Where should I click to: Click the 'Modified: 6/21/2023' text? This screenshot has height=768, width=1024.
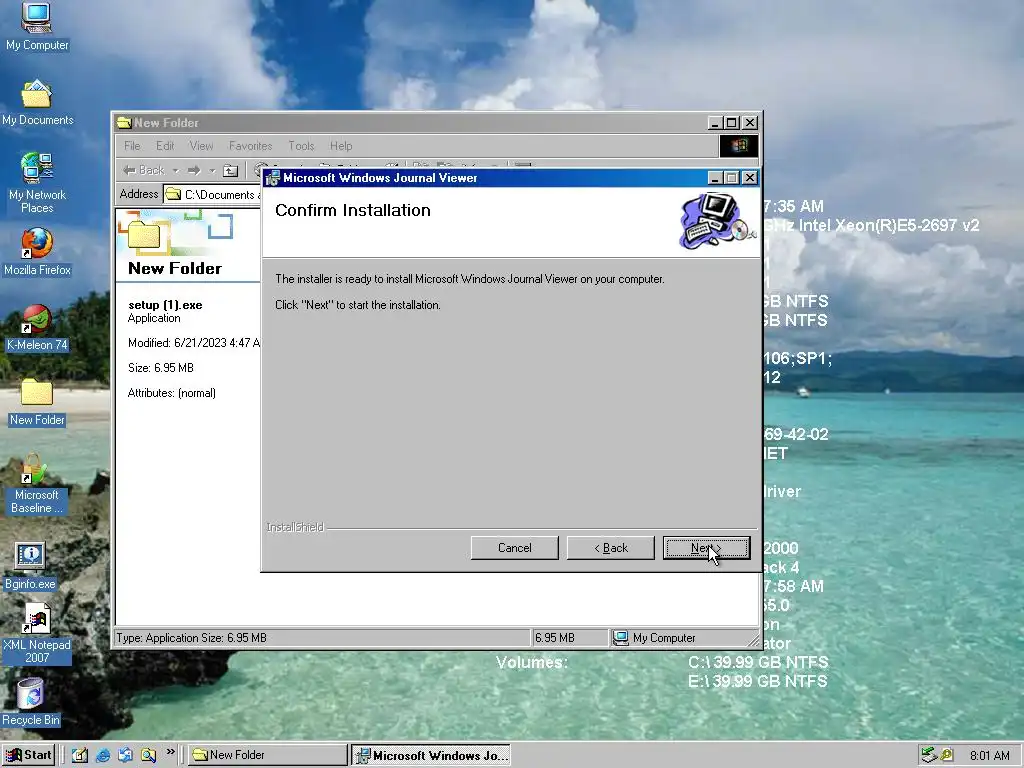tap(193, 343)
